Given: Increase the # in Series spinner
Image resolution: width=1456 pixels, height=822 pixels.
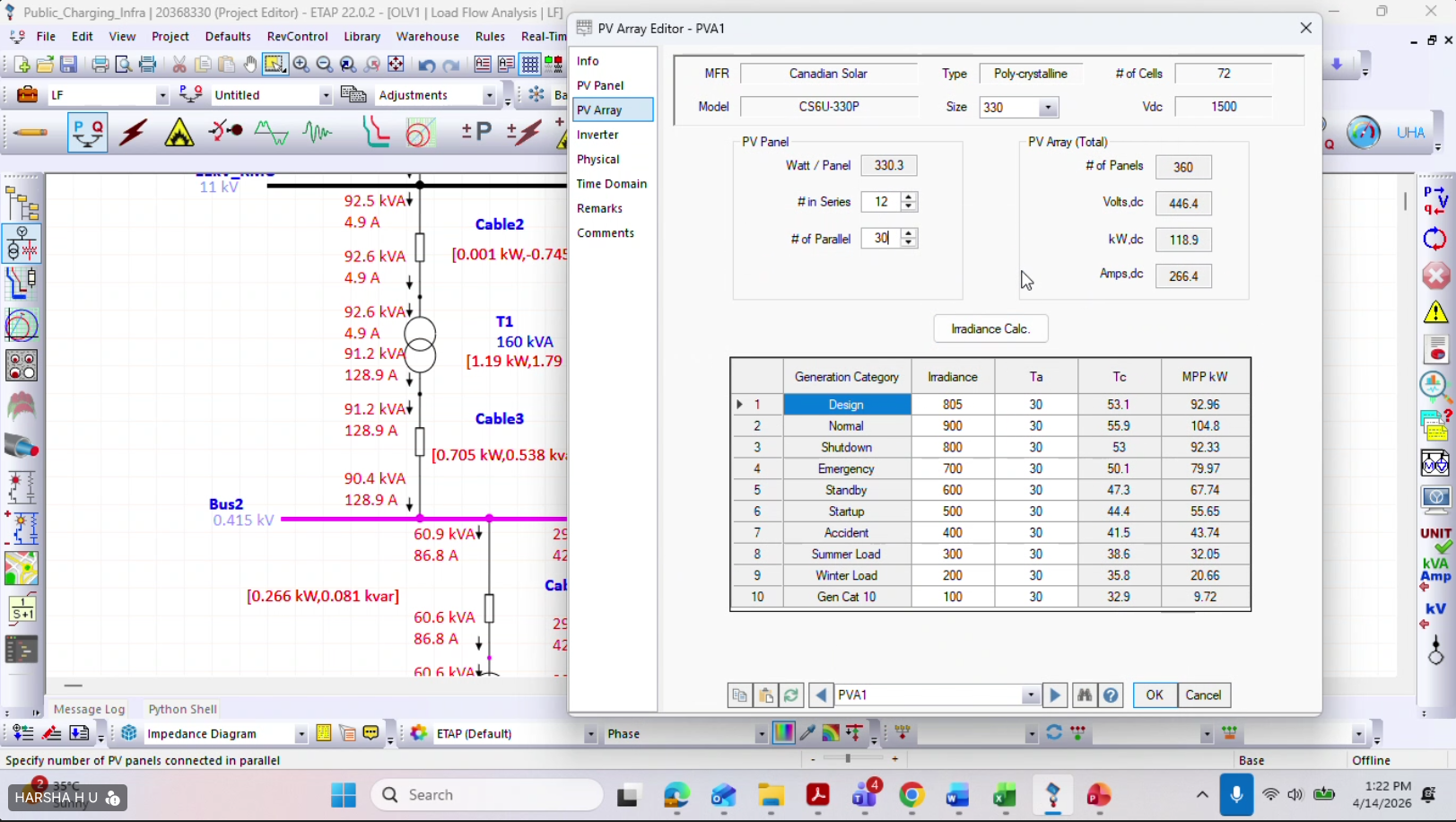Looking at the screenshot, I should click(x=909, y=197).
